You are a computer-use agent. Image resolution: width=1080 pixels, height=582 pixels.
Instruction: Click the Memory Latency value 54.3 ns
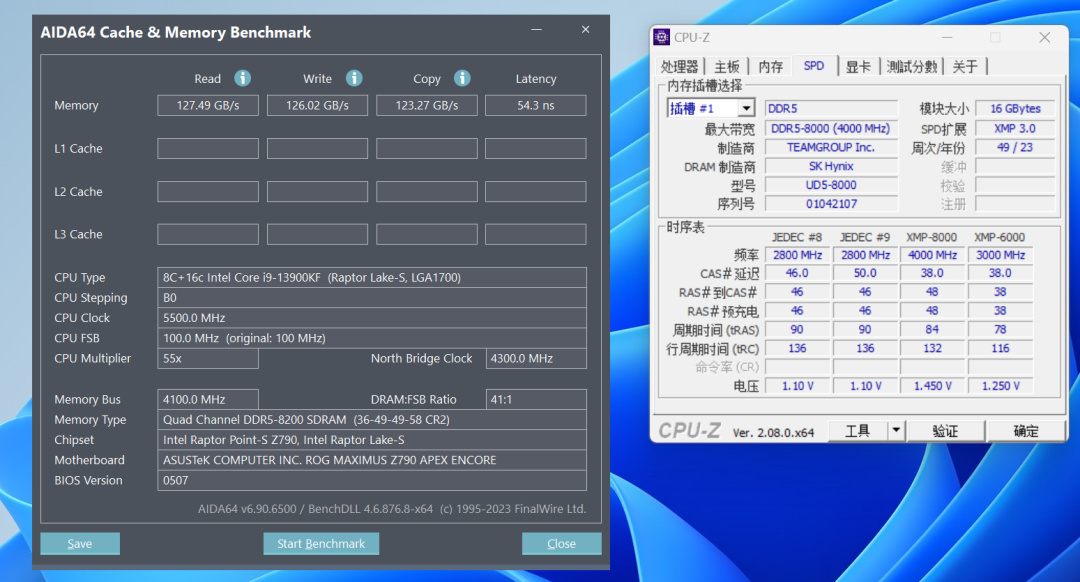[x=536, y=105]
